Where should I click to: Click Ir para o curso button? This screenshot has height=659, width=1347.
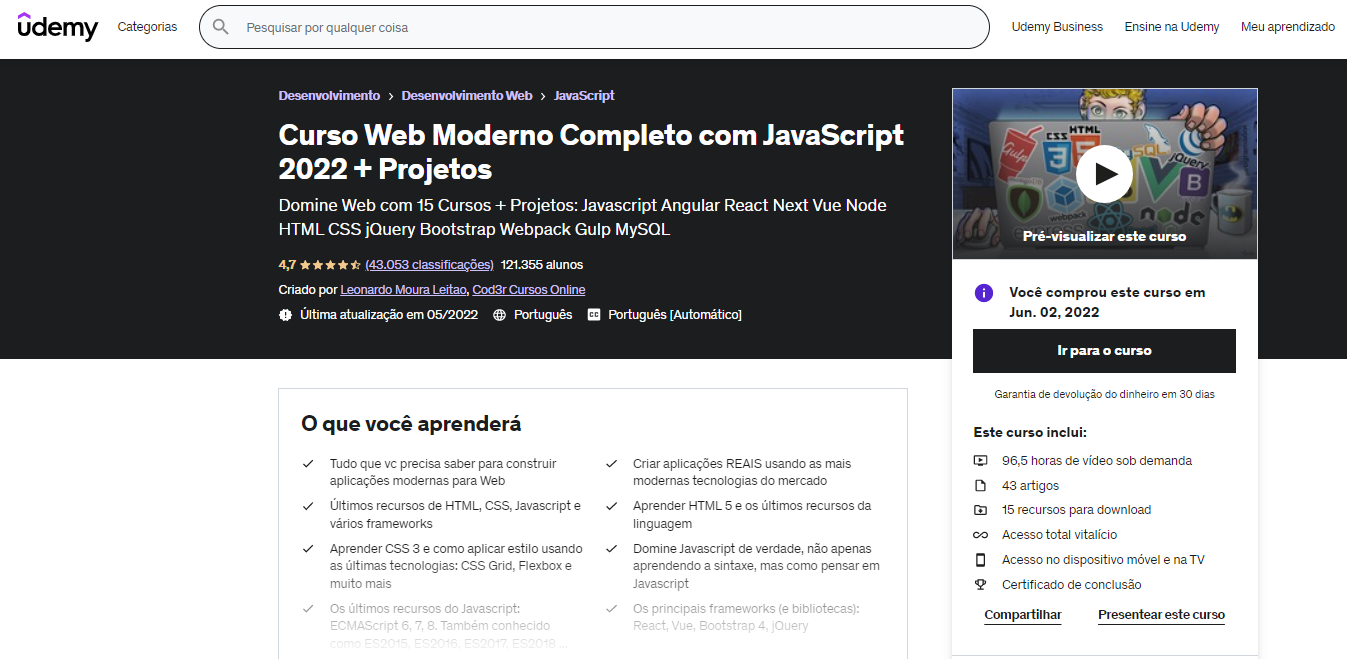pyautogui.click(x=1104, y=351)
